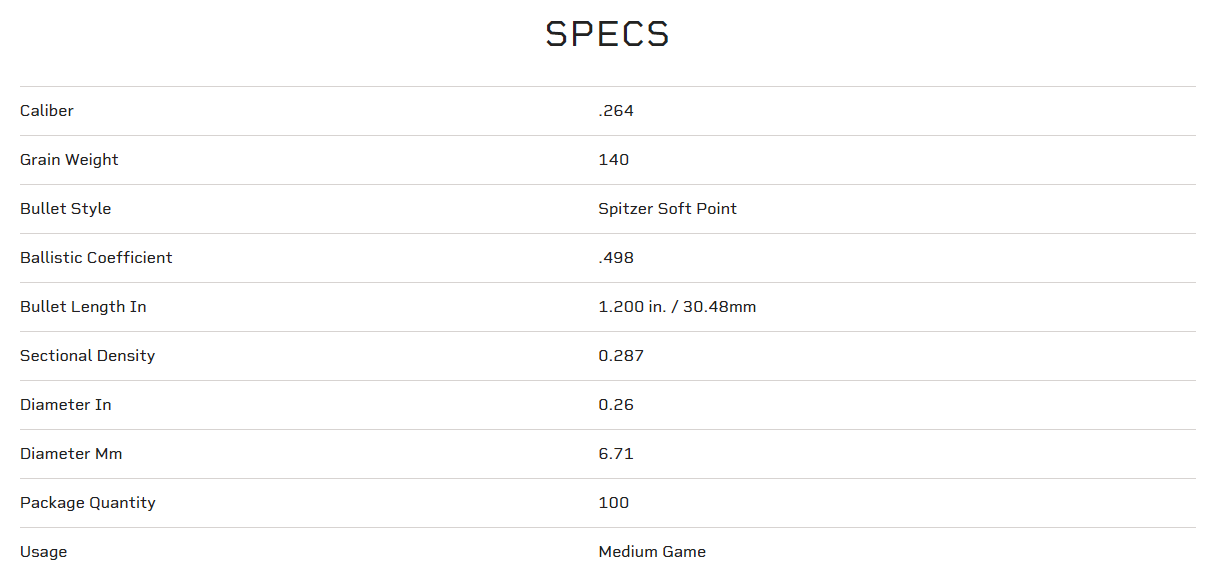Click the Diameter Mm label
The height and width of the screenshot is (576, 1227).
pos(71,454)
